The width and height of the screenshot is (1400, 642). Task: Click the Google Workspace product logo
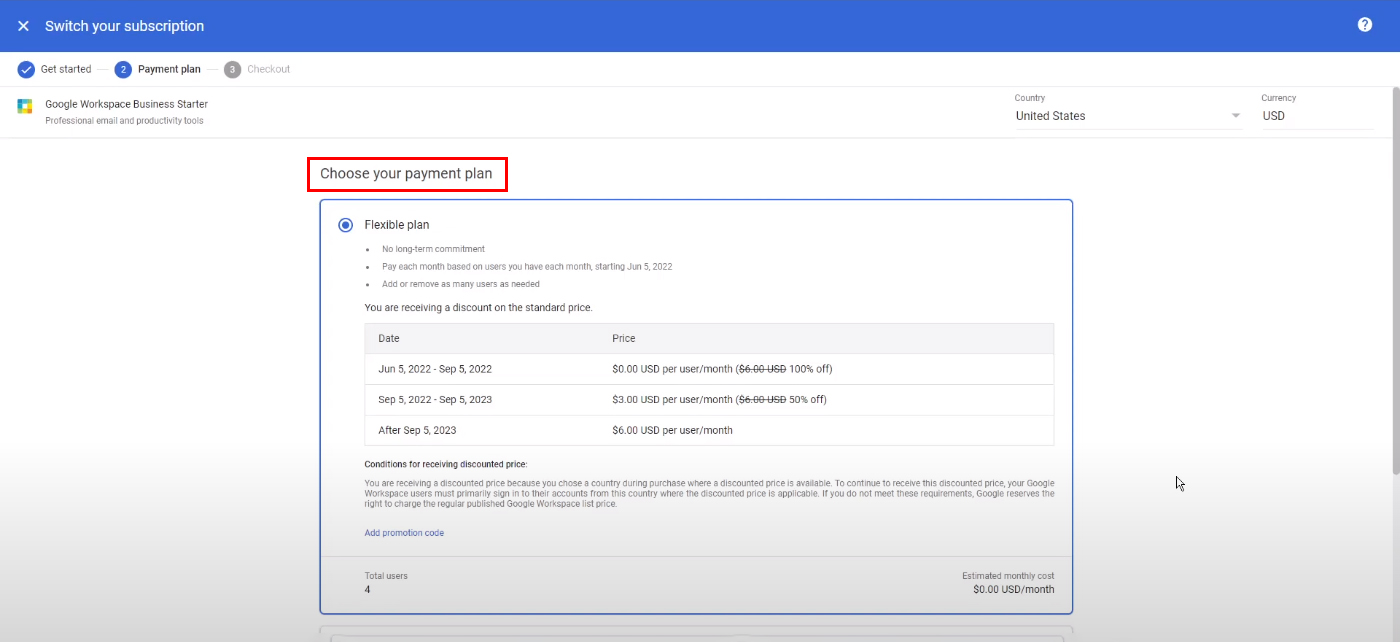(x=25, y=106)
